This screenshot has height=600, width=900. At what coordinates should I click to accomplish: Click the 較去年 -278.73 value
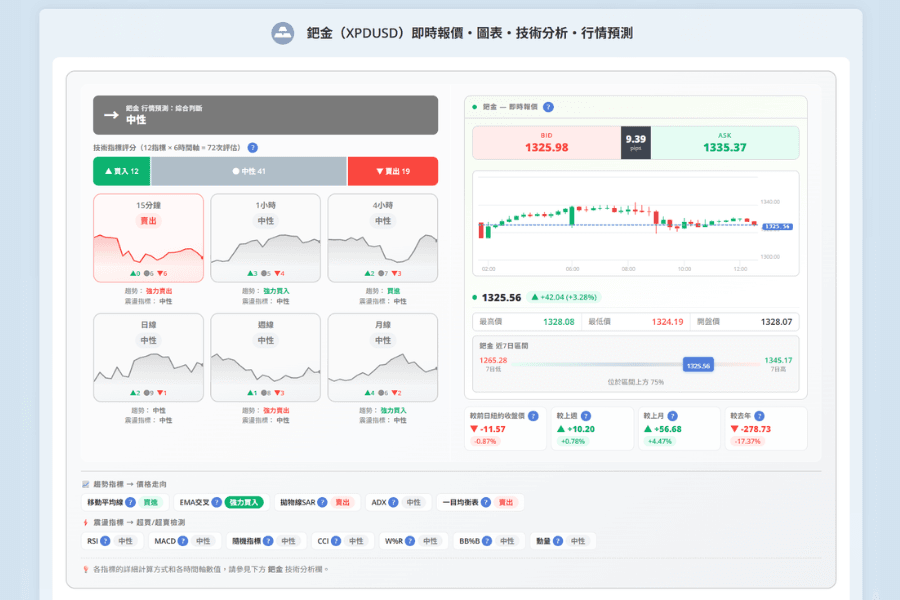coord(751,429)
